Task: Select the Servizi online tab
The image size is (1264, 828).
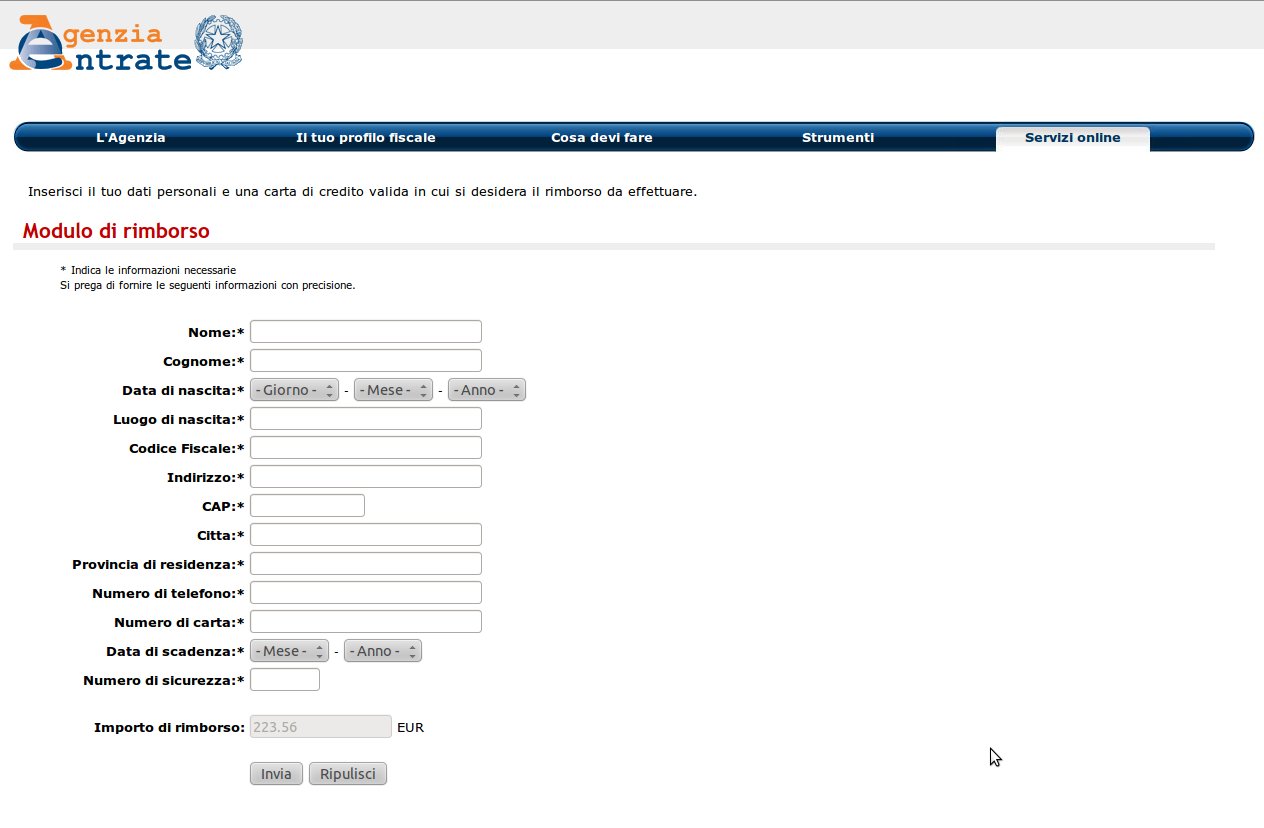Action: click(1073, 138)
